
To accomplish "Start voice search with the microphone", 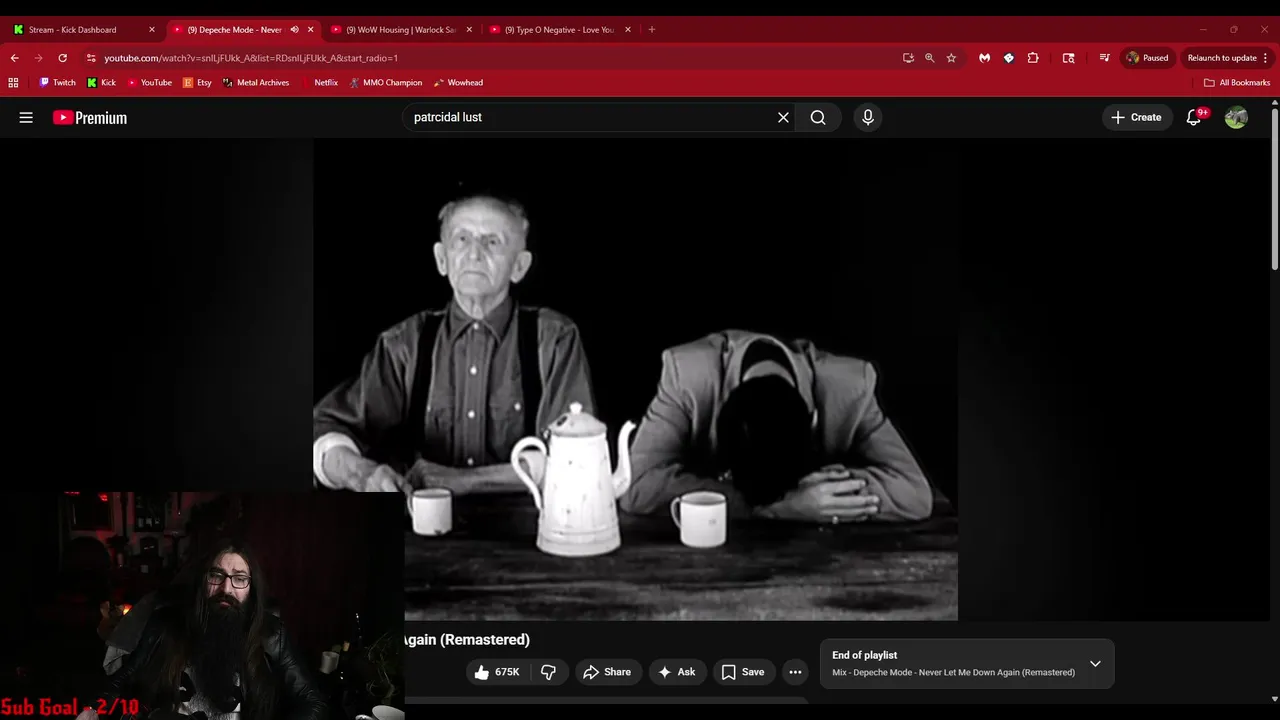I will tap(868, 117).
